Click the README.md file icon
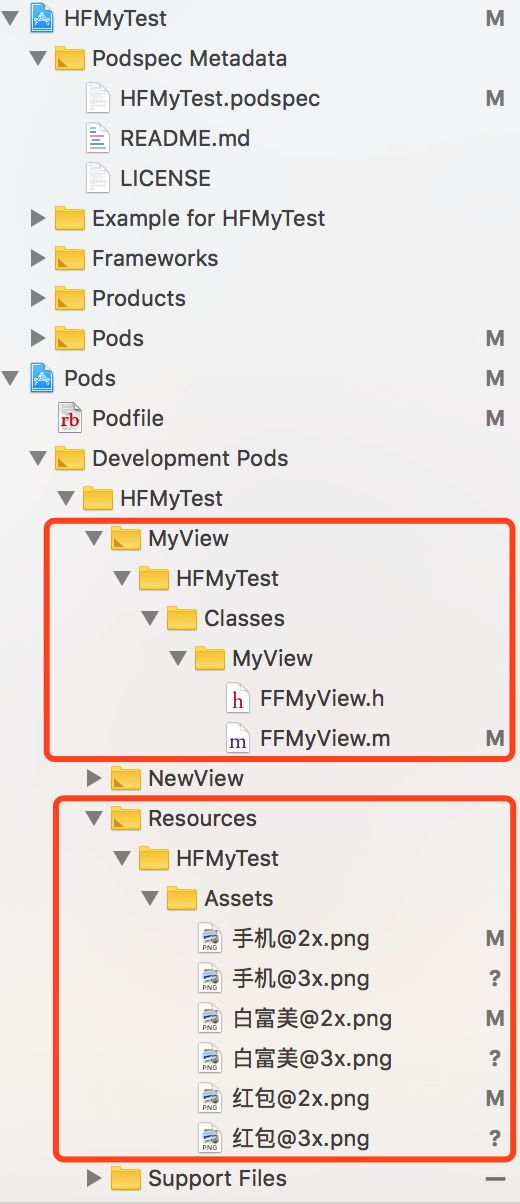 tap(98, 138)
